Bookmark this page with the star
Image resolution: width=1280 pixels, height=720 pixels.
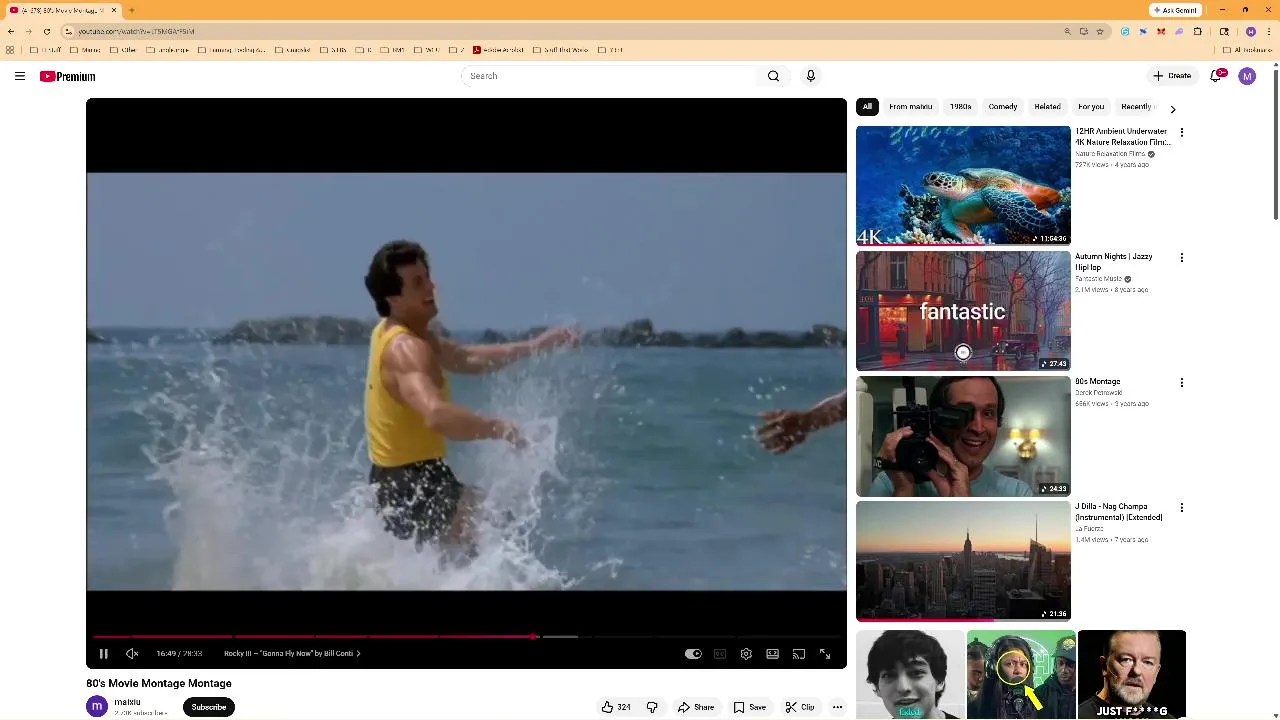point(1100,31)
